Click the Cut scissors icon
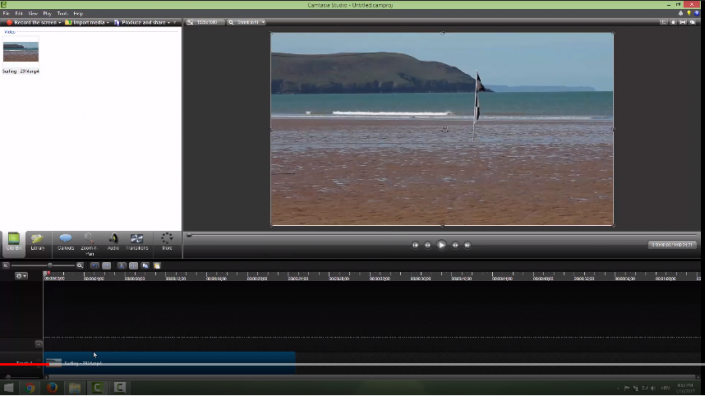 (121, 266)
